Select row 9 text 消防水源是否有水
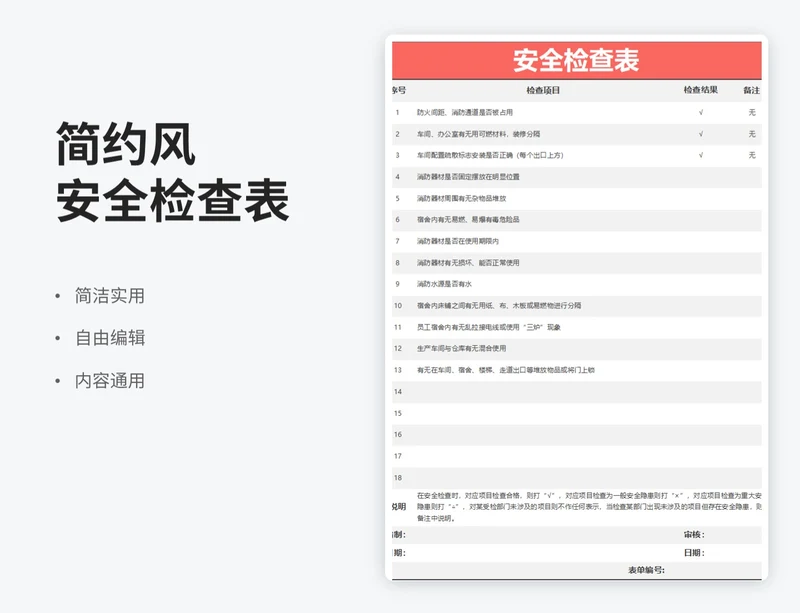 tap(444, 284)
